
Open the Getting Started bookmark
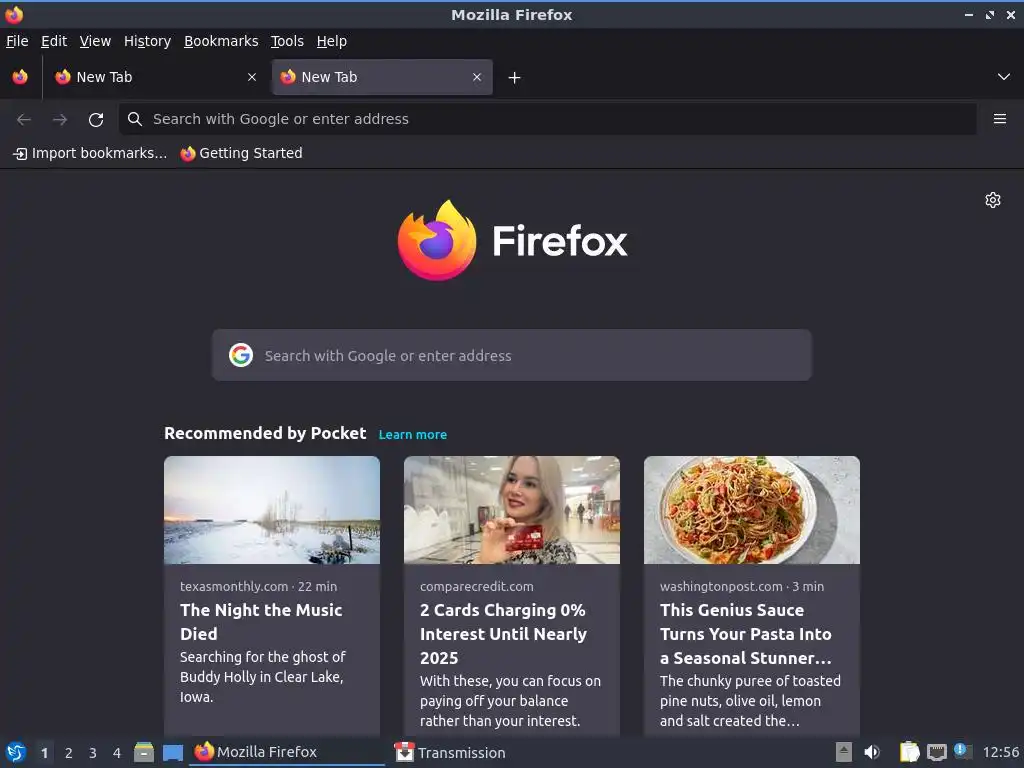point(242,153)
